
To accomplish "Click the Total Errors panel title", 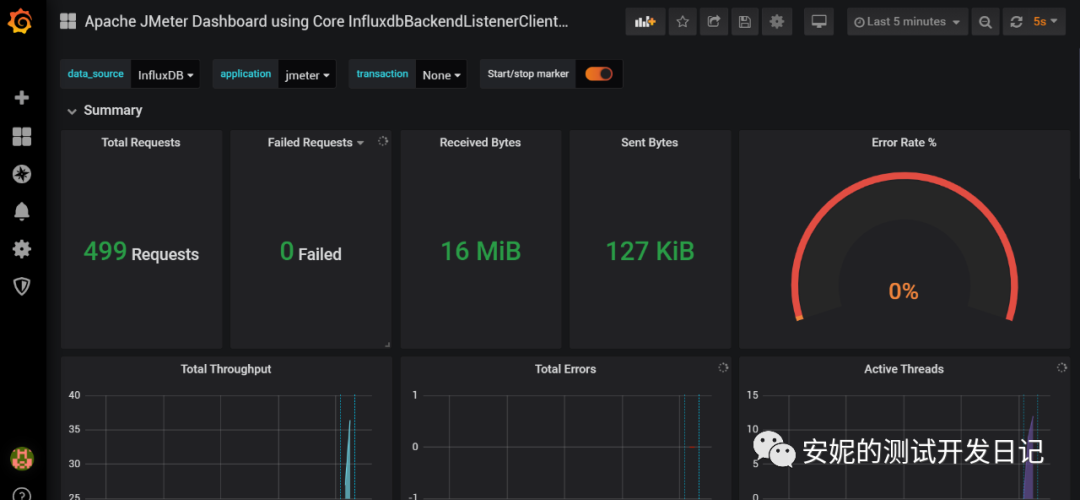I will pos(565,368).
